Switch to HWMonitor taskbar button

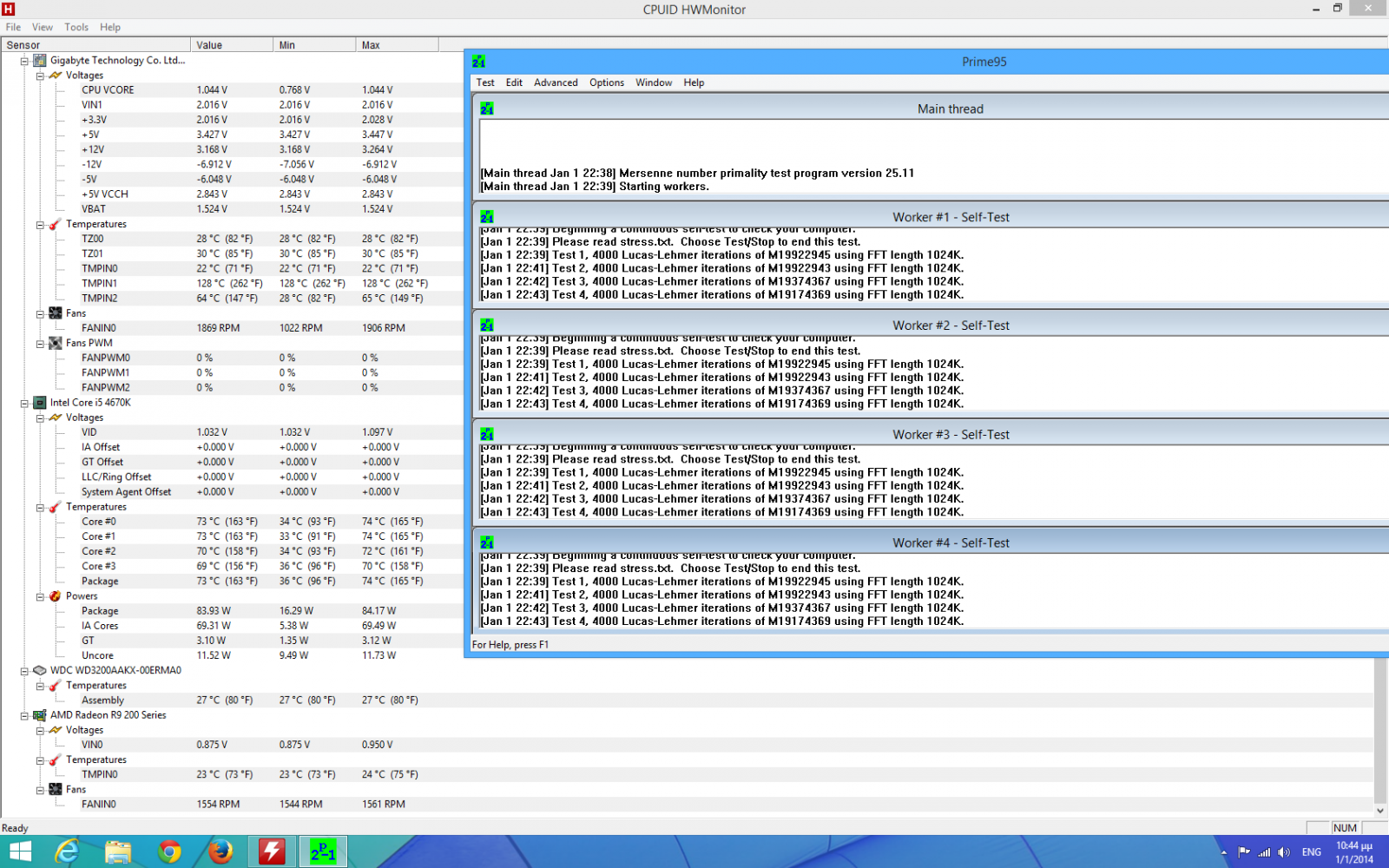tap(272, 852)
